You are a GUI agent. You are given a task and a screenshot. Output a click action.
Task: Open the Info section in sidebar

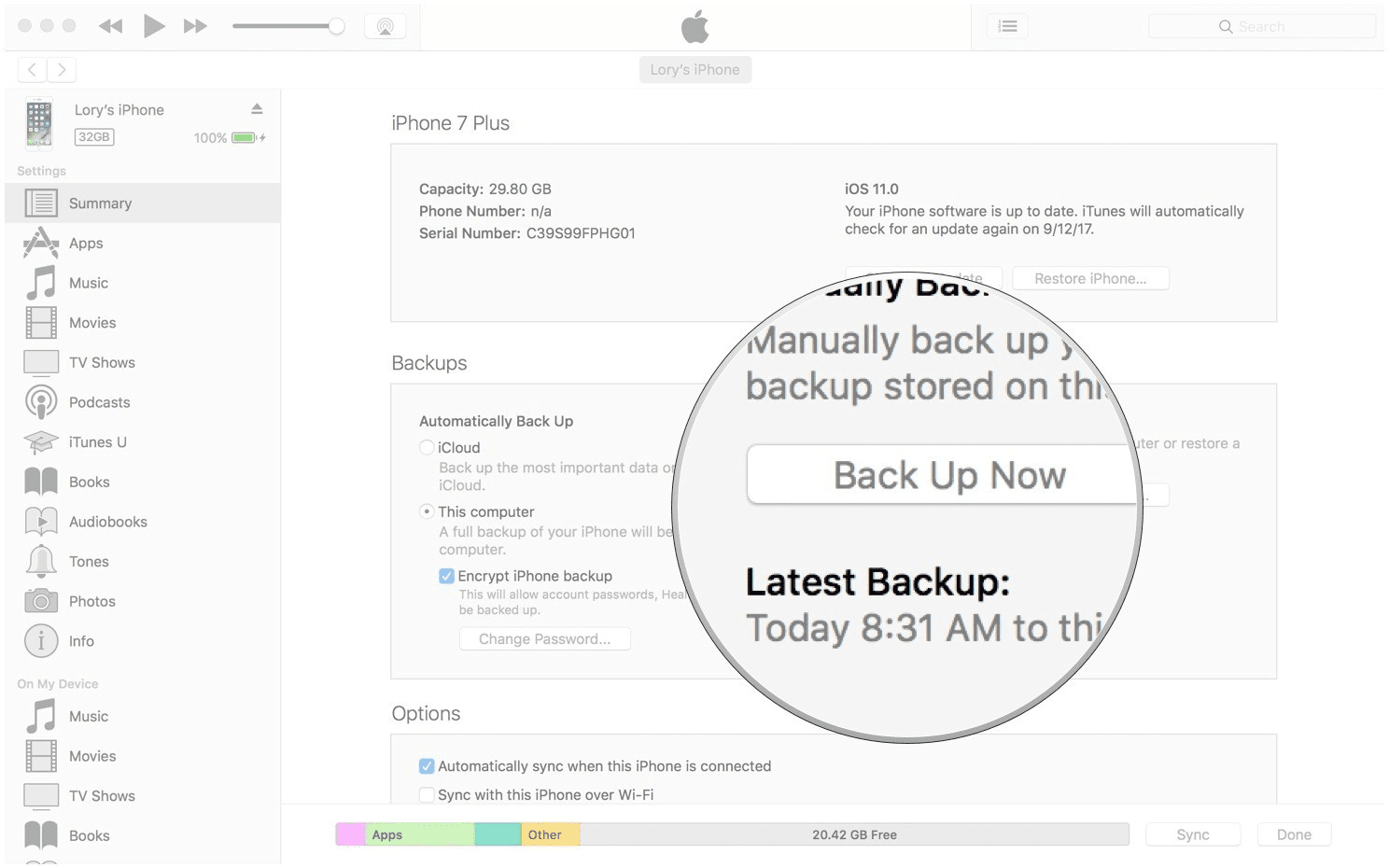(81, 641)
